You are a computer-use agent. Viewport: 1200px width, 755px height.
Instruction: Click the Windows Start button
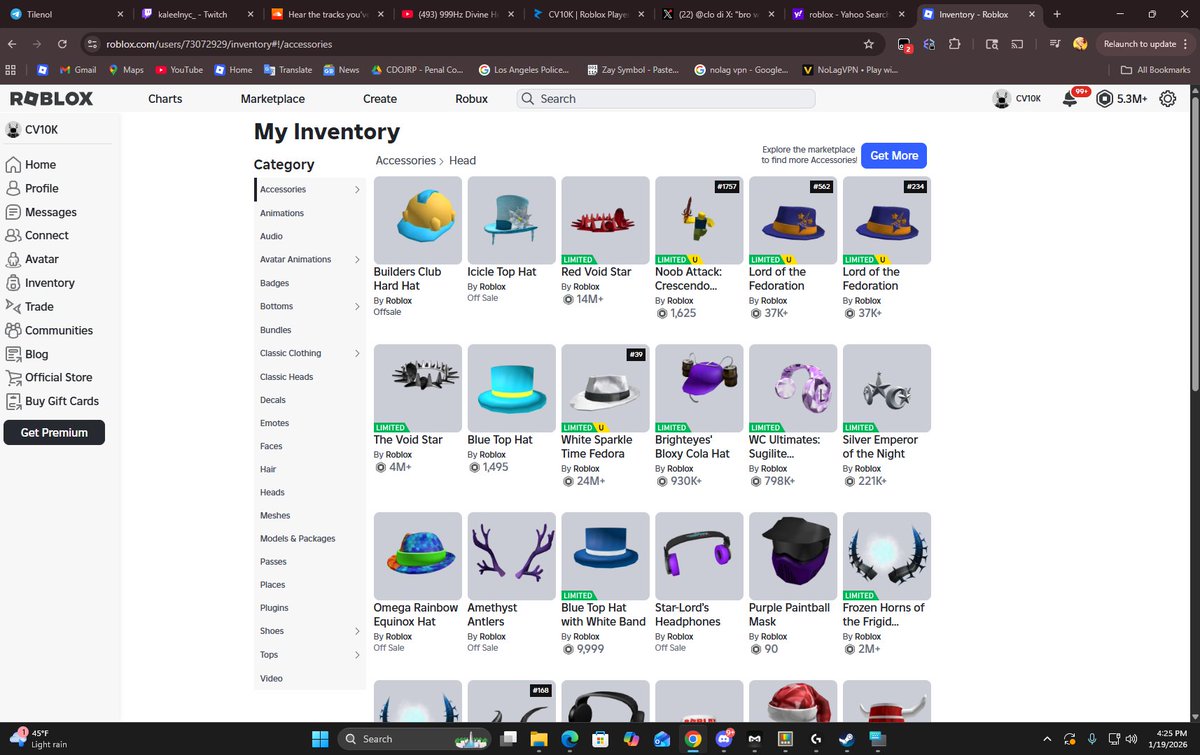pyautogui.click(x=319, y=739)
